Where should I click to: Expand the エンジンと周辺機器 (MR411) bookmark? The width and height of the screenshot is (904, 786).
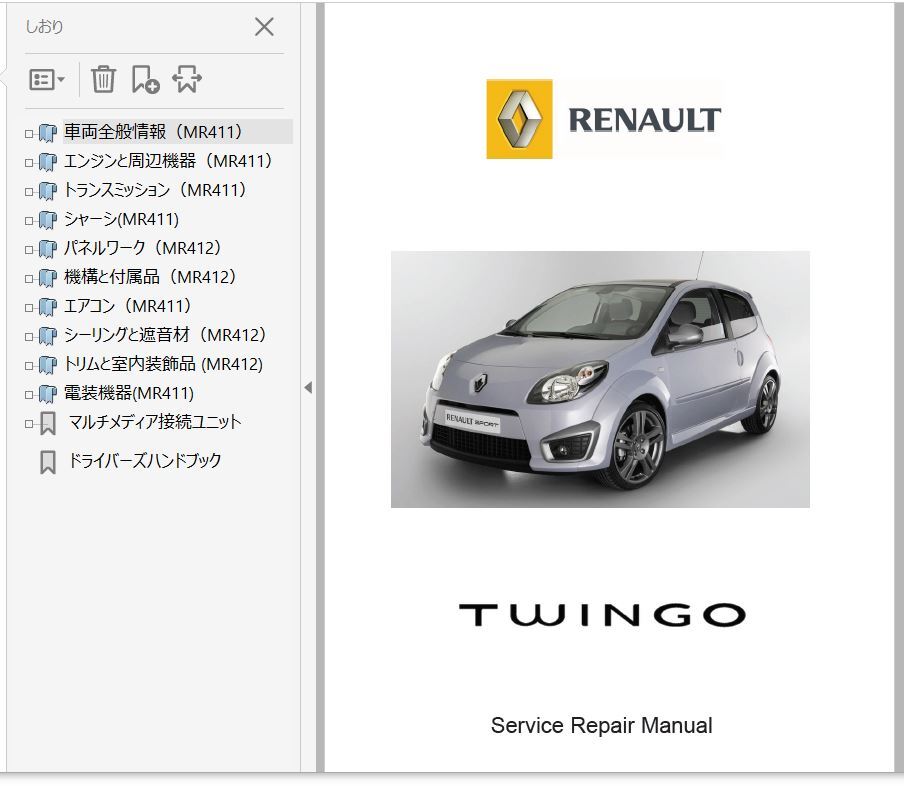[x=29, y=163]
